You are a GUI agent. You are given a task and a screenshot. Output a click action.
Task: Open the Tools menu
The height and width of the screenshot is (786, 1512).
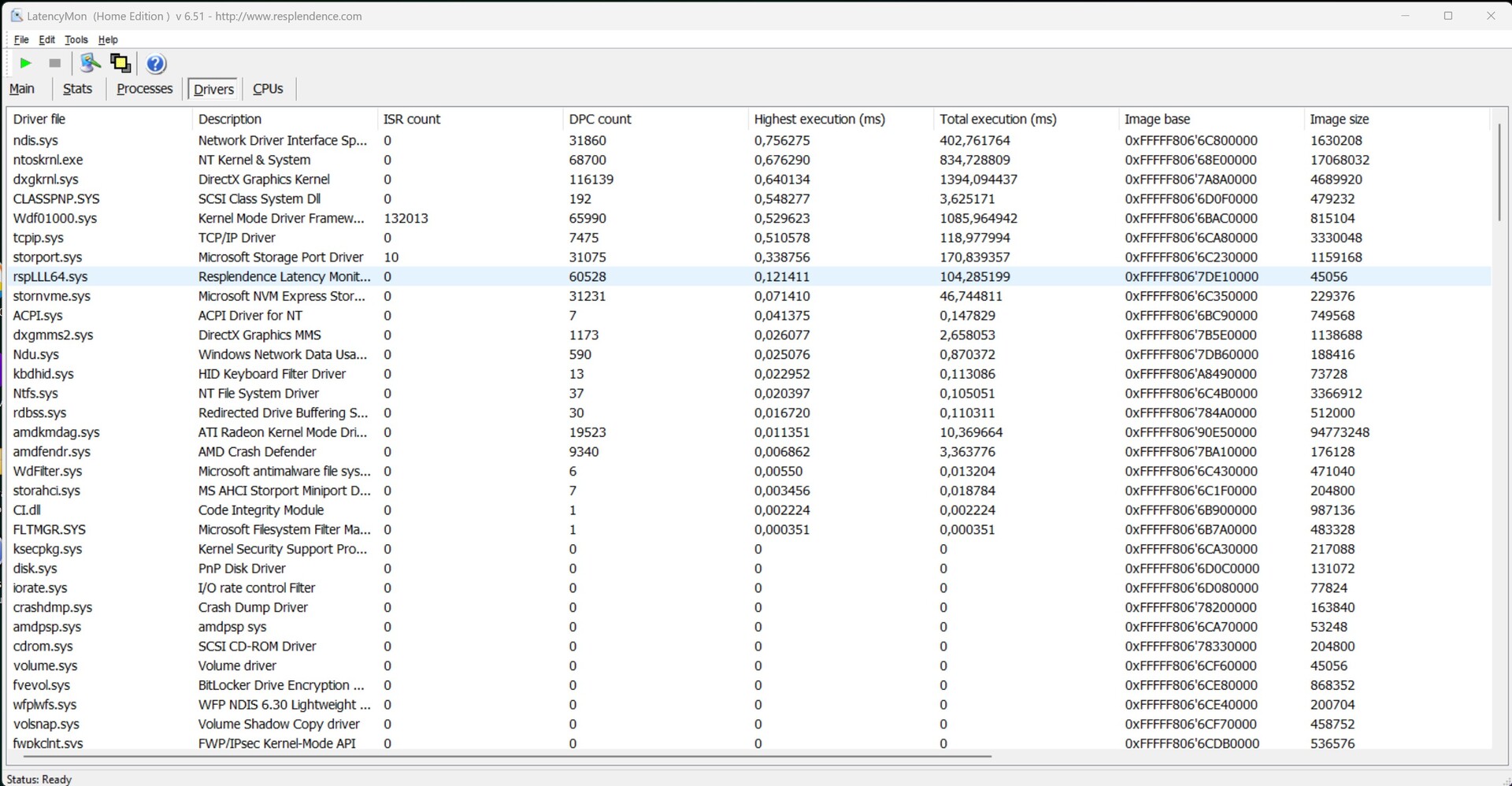click(x=76, y=39)
